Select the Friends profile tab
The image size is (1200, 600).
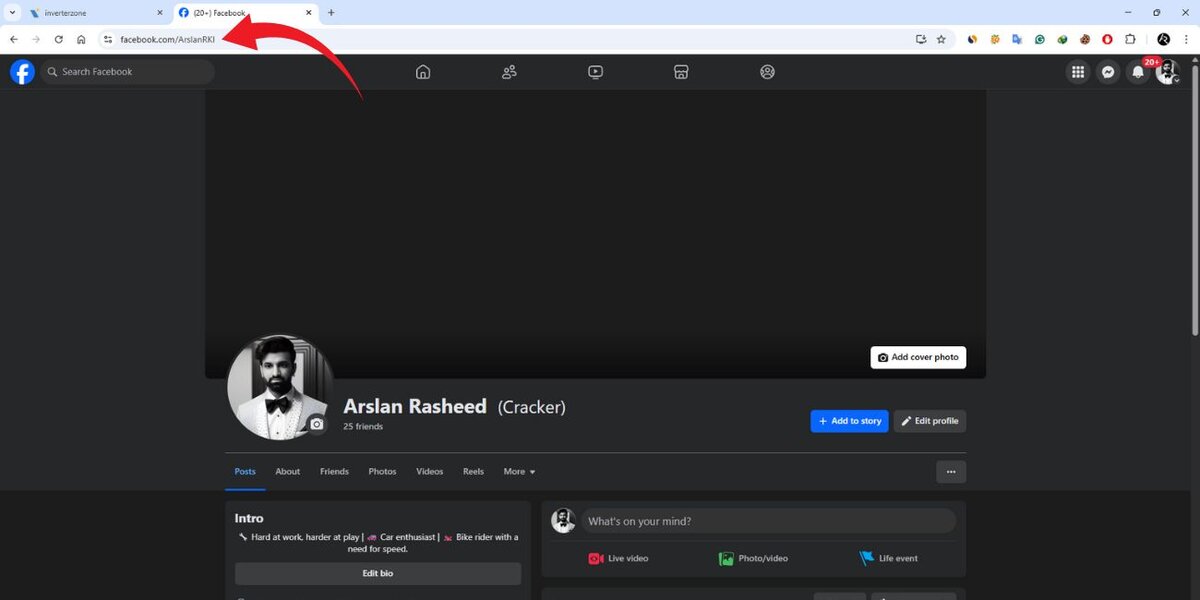pyautogui.click(x=334, y=472)
